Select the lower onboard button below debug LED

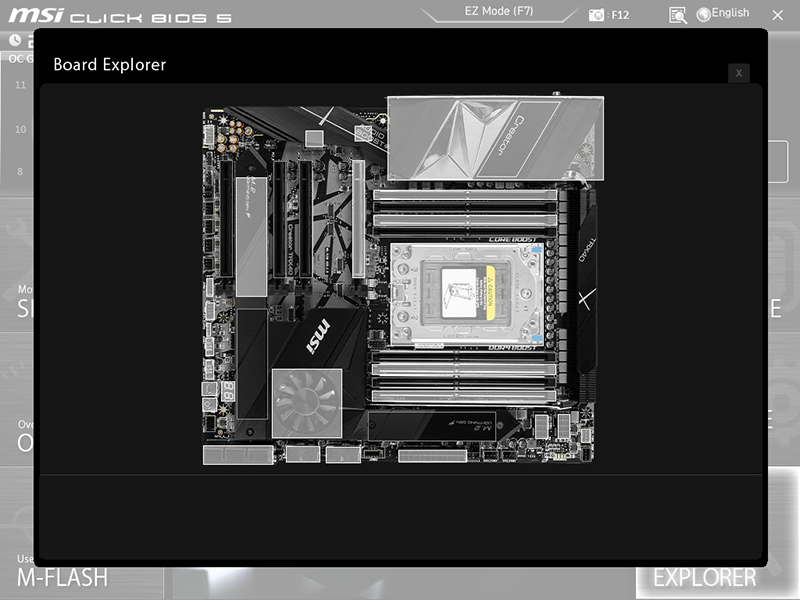pos(209,406)
